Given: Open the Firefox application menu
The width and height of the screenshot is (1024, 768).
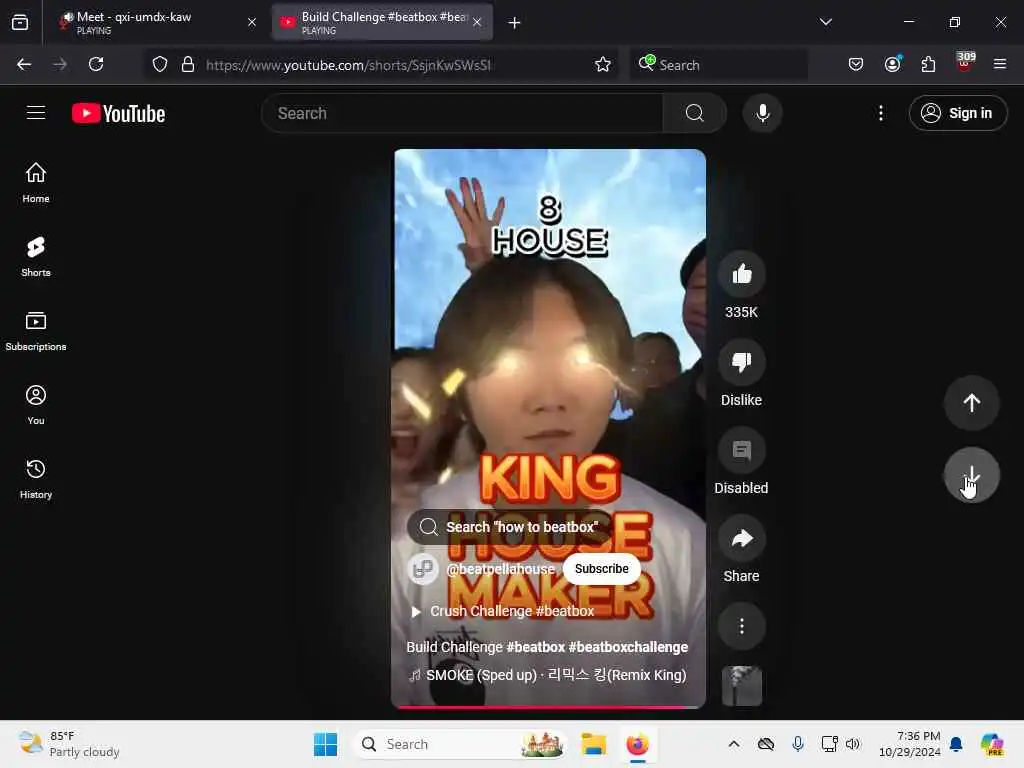Looking at the screenshot, I should [1000, 64].
